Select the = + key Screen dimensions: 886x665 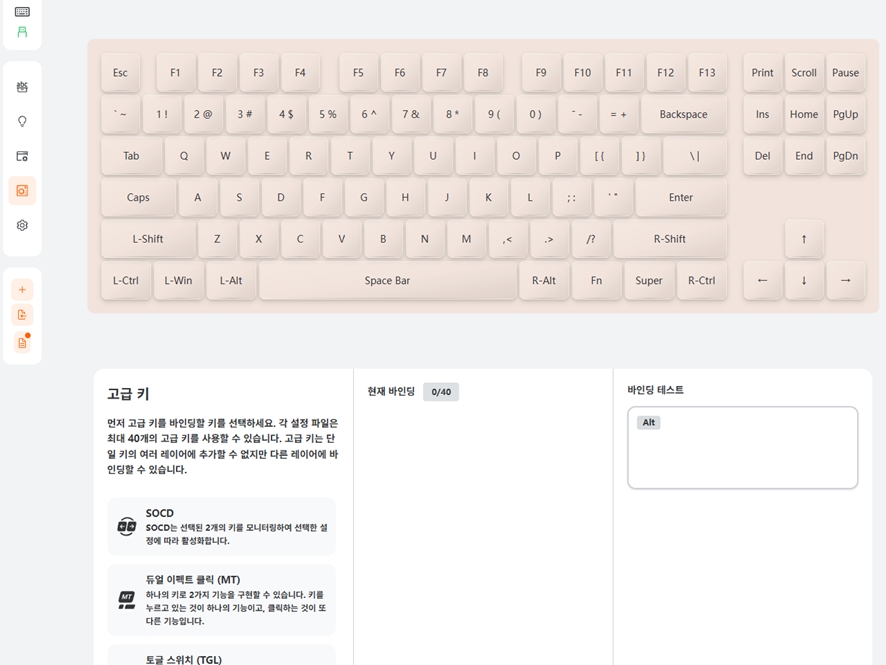618,114
